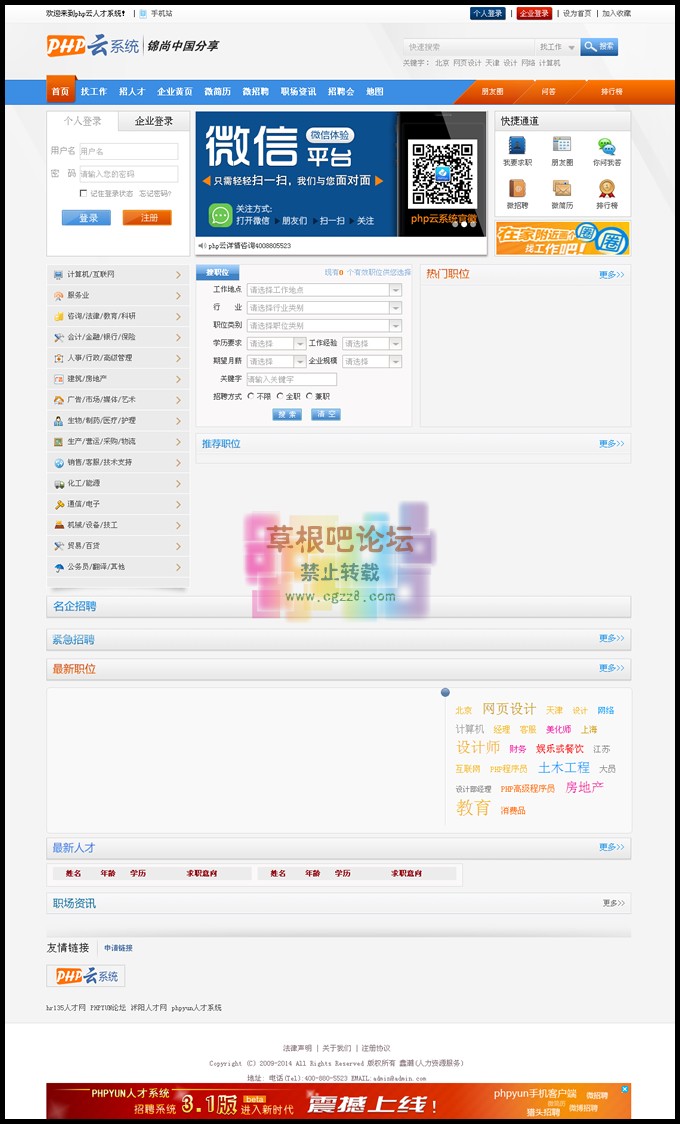The width and height of the screenshot is (680, 1124).
Task: Click the 网页设计 tag in tag cloud
Action: click(x=509, y=709)
